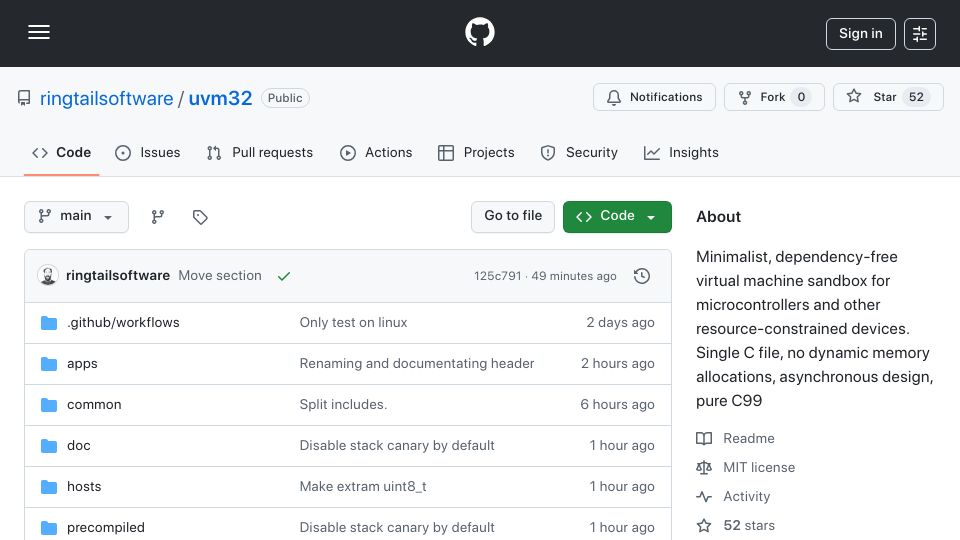Click the repository icon beside ringtailsoftware
960x540 pixels.
click(x=24, y=98)
